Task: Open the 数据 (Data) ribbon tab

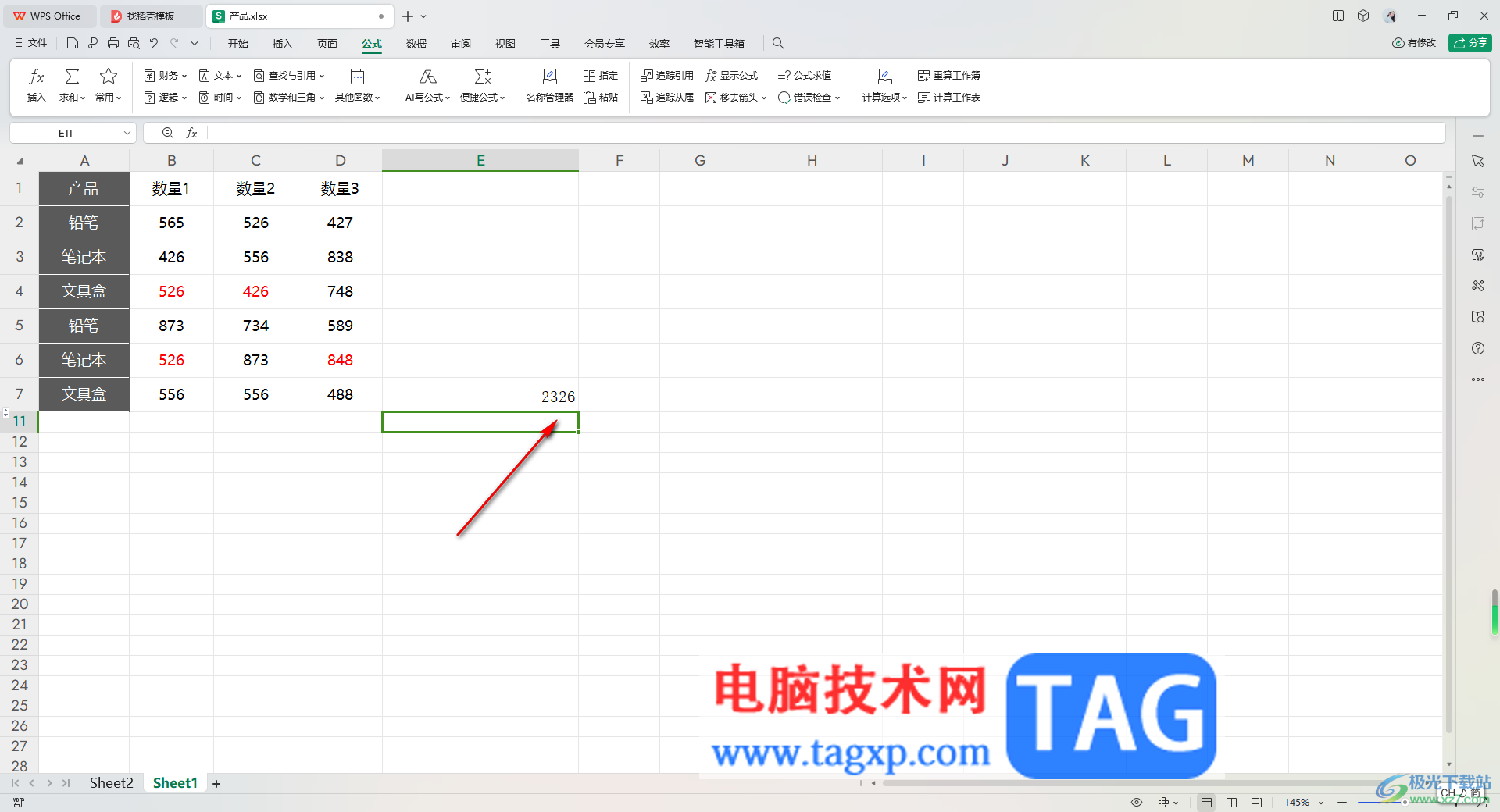Action: click(416, 43)
